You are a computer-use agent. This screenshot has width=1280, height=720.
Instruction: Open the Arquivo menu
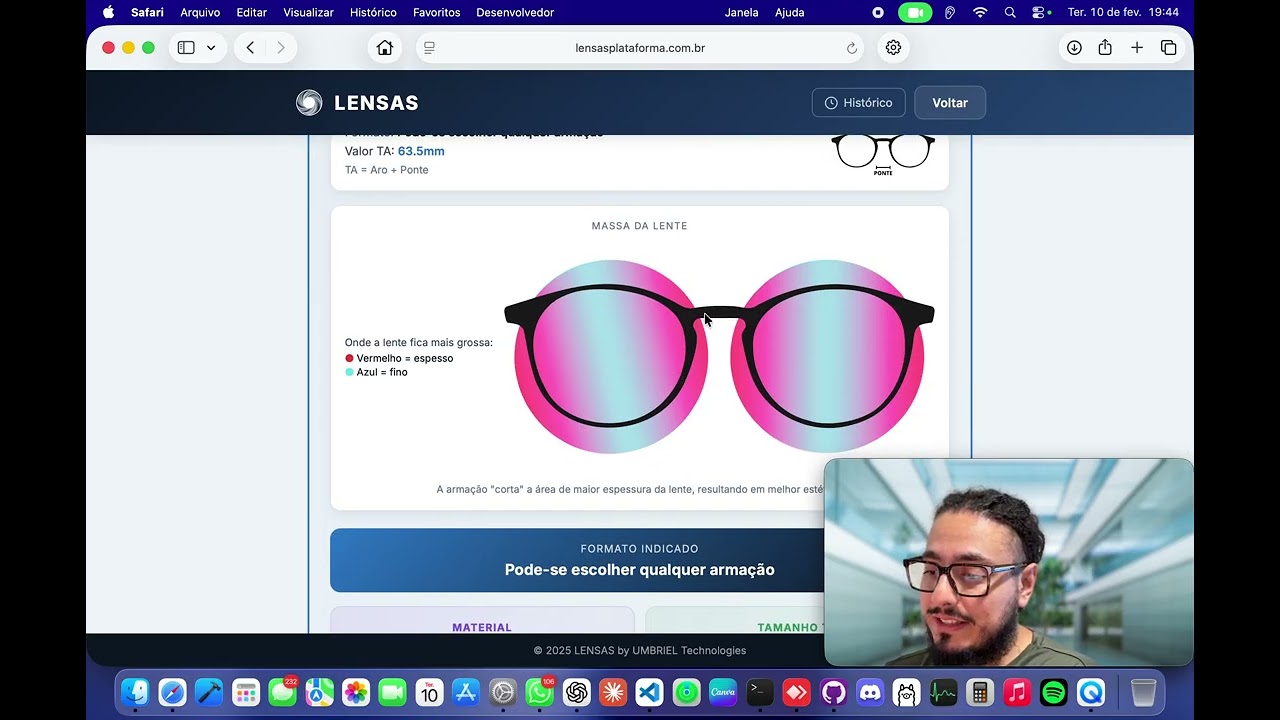(200, 12)
